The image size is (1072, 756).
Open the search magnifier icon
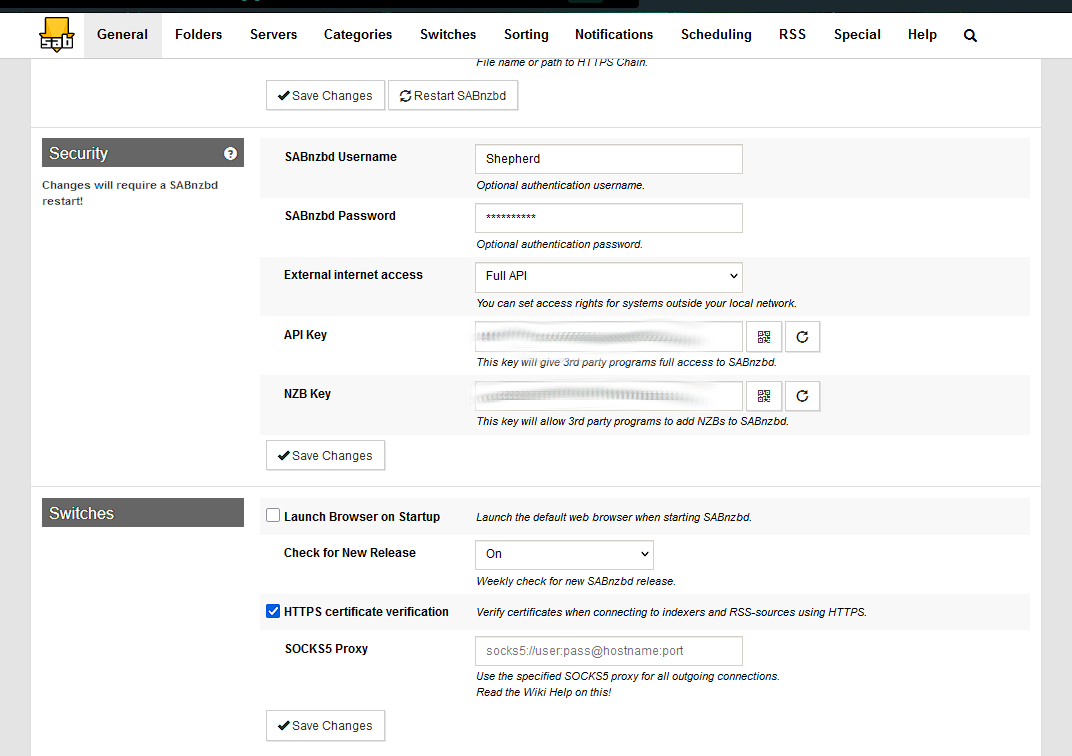(x=969, y=36)
